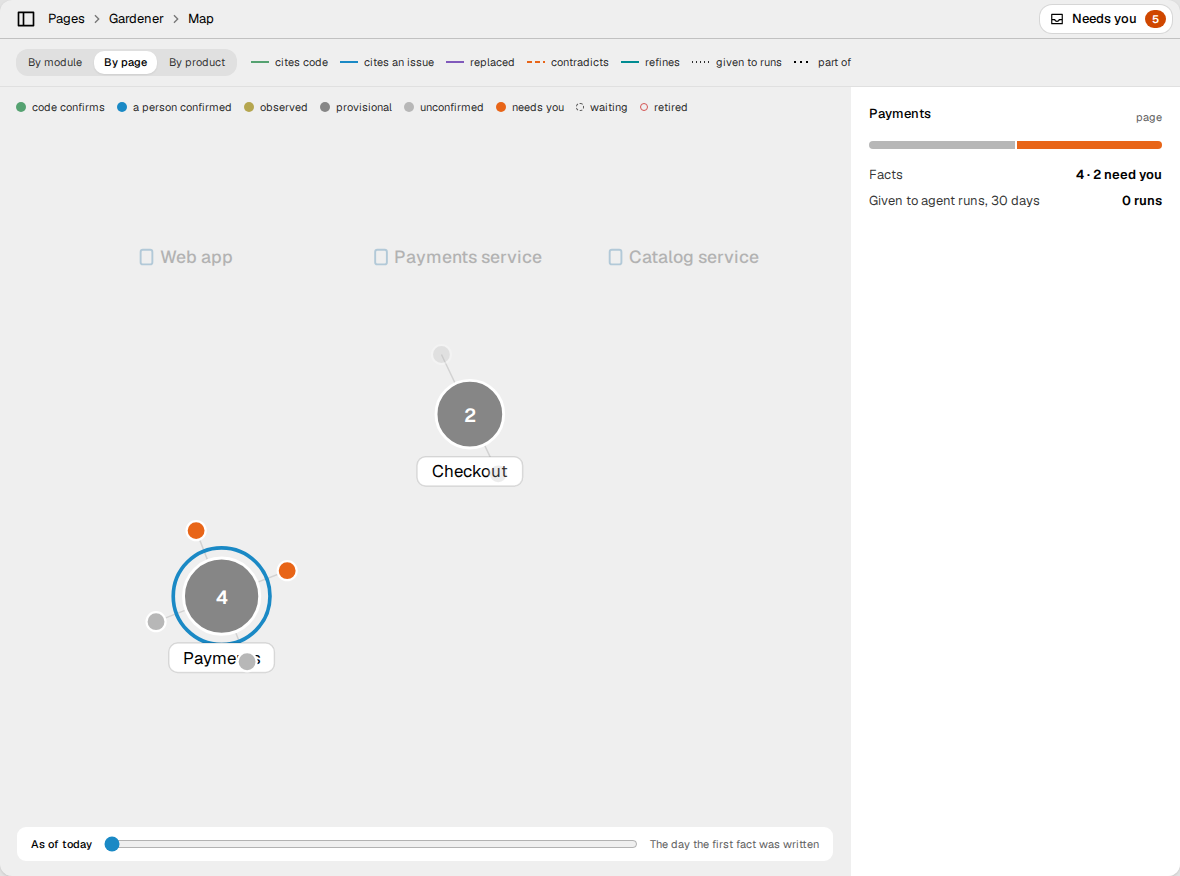Click the orange 5 notification badge
This screenshot has width=1180, height=876.
click(1155, 19)
